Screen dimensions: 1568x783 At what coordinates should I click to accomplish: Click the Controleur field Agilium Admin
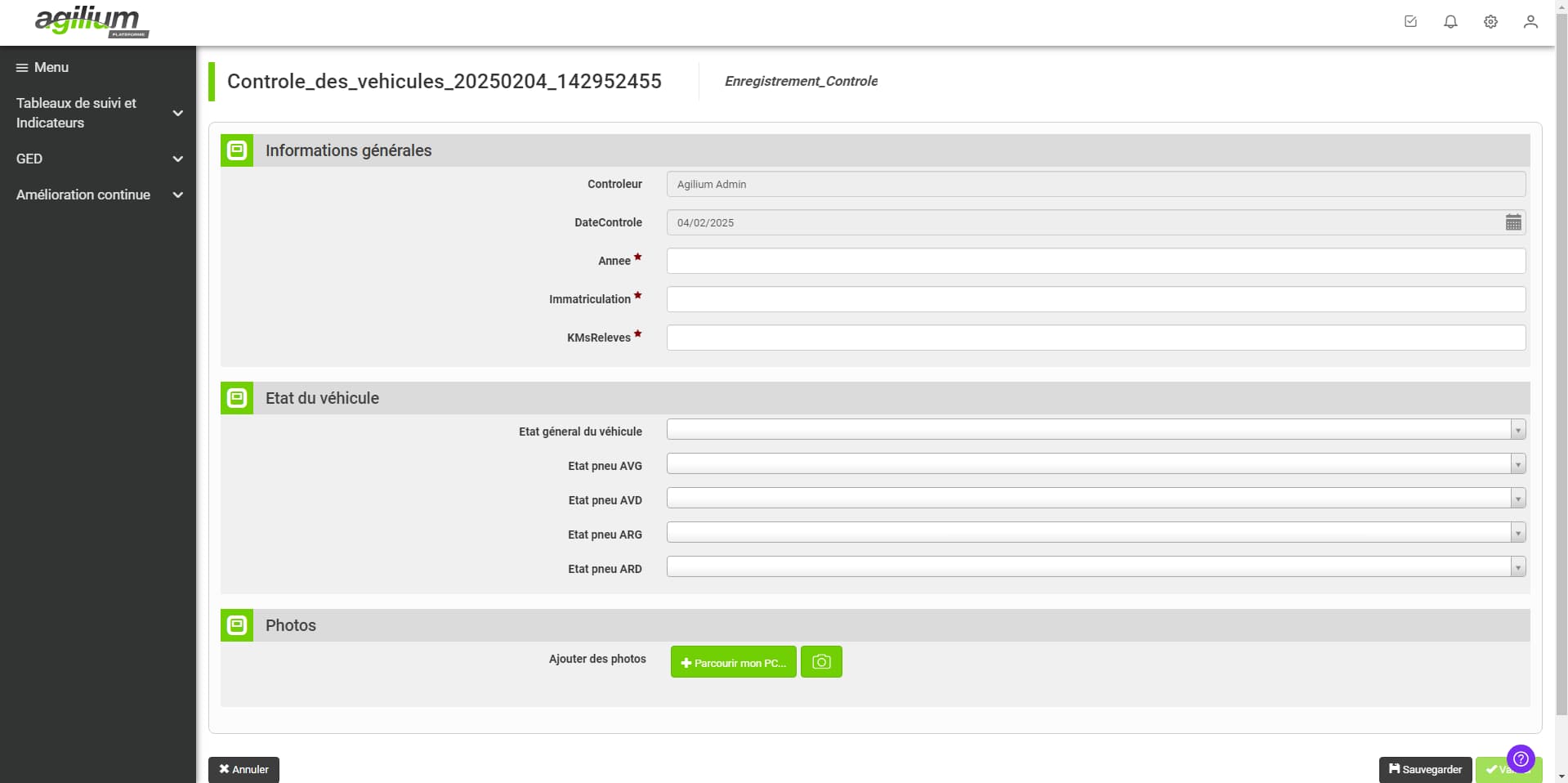(1096, 184)
